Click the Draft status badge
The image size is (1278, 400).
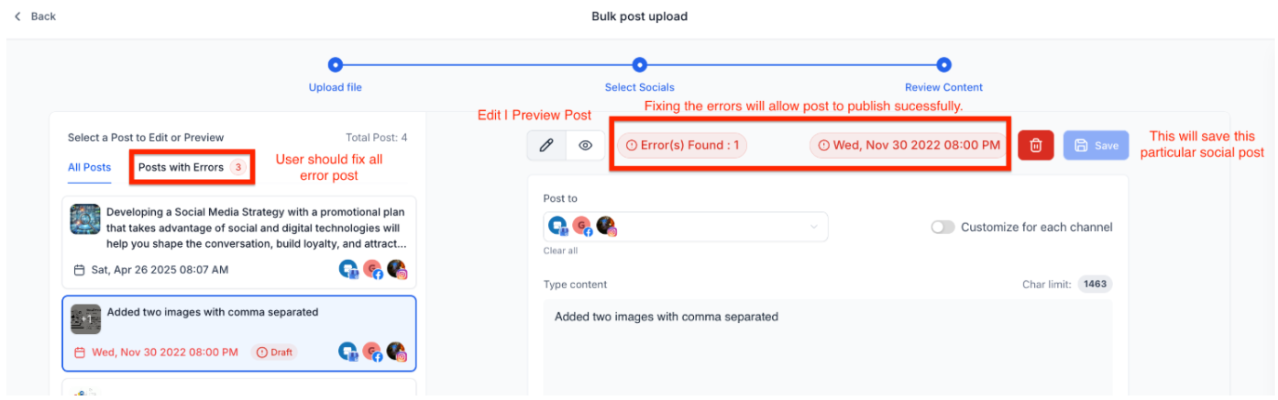click(275, 352)
